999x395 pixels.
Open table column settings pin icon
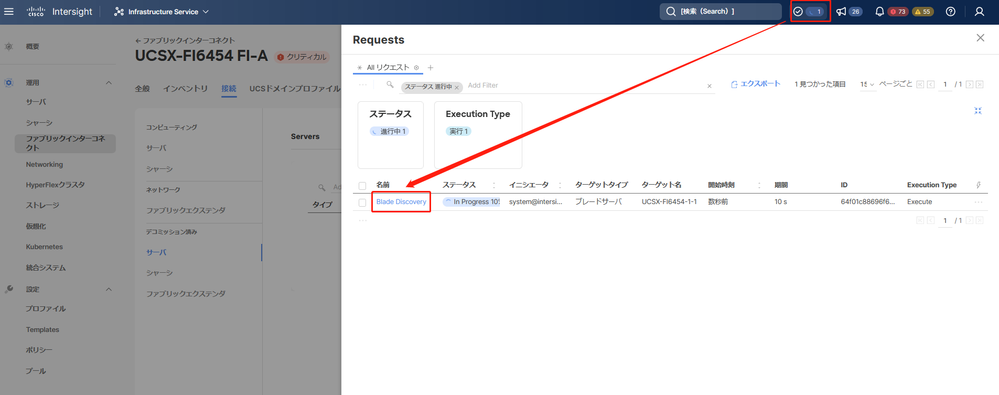979,185
